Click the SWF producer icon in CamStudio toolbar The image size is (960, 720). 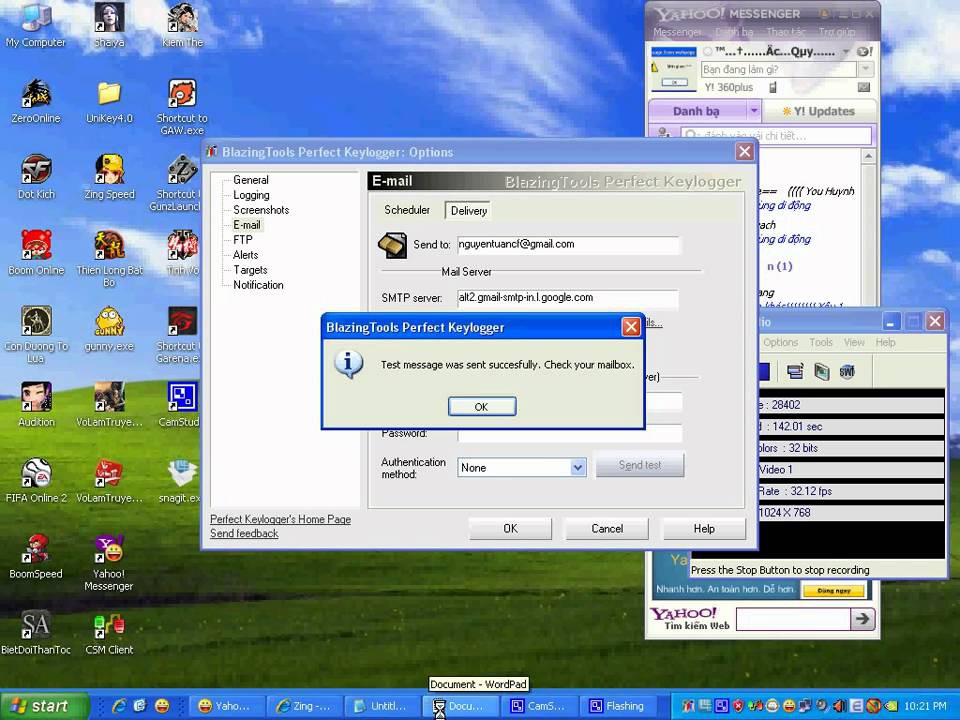click(845, 372)
